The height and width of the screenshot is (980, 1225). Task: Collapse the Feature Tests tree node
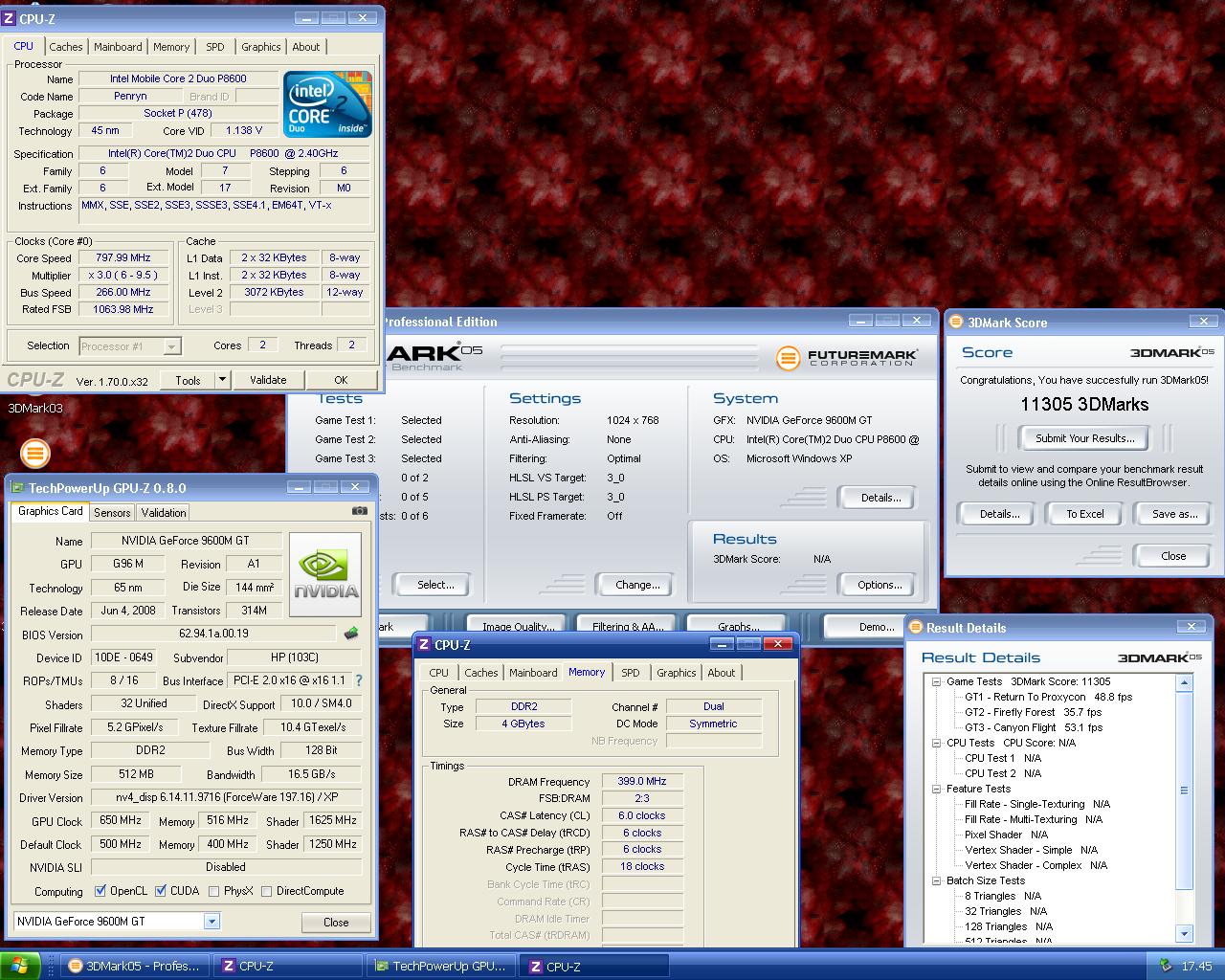point(936,790)
